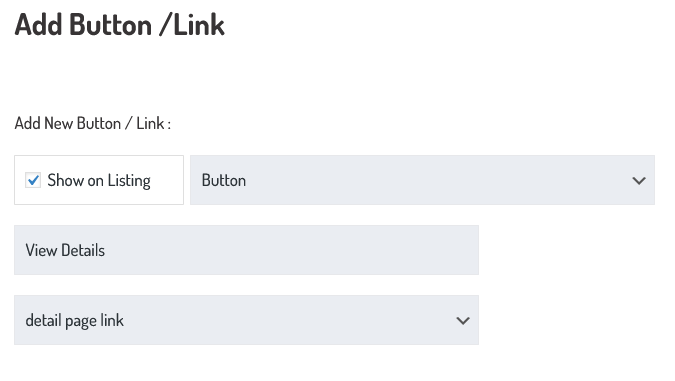675x381 pixels.
Task: Select the word Button in the dropdown
Action: [x=224, y=180]
